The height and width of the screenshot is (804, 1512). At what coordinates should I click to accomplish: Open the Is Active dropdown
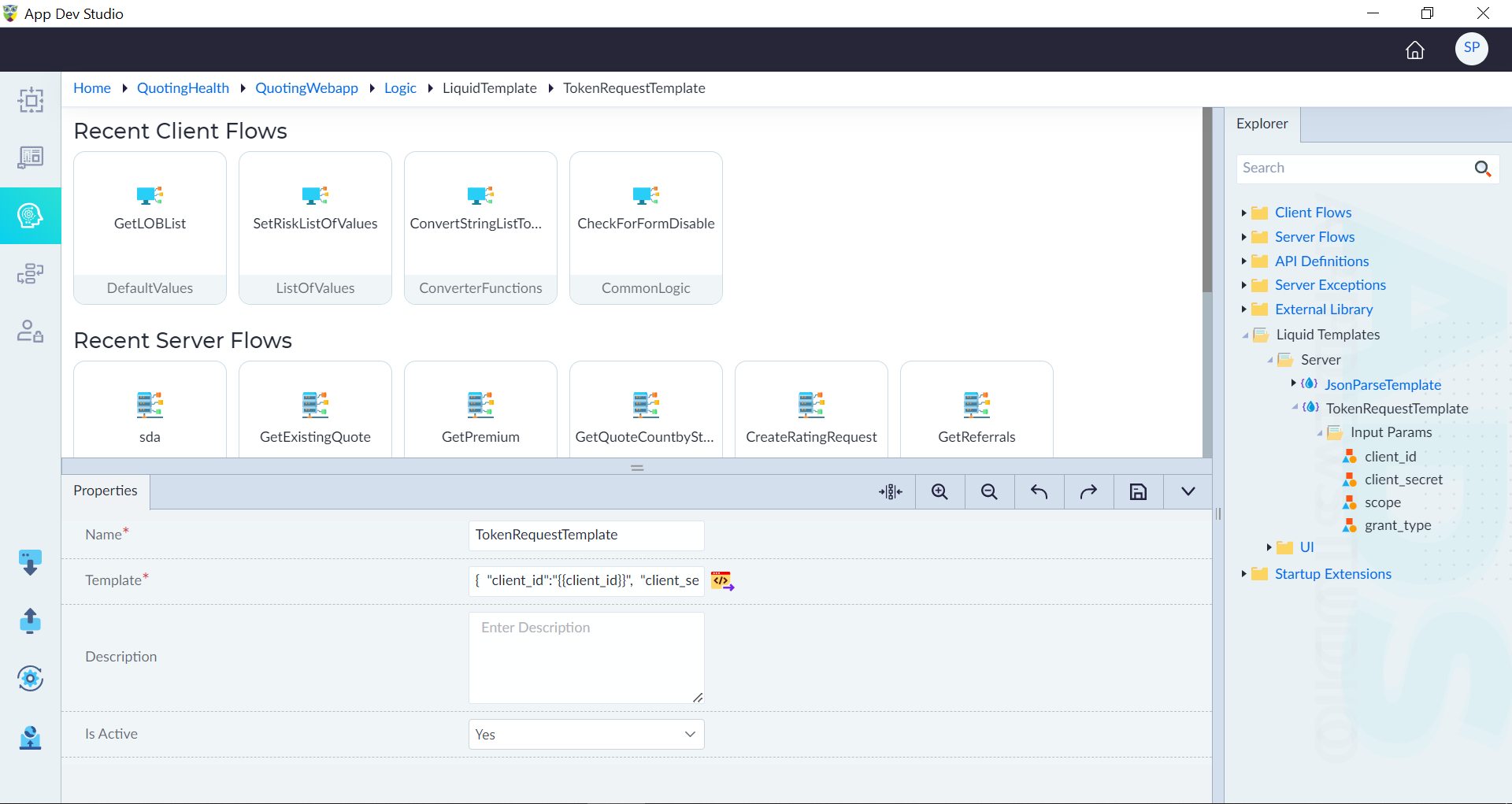tap(586, 735)
